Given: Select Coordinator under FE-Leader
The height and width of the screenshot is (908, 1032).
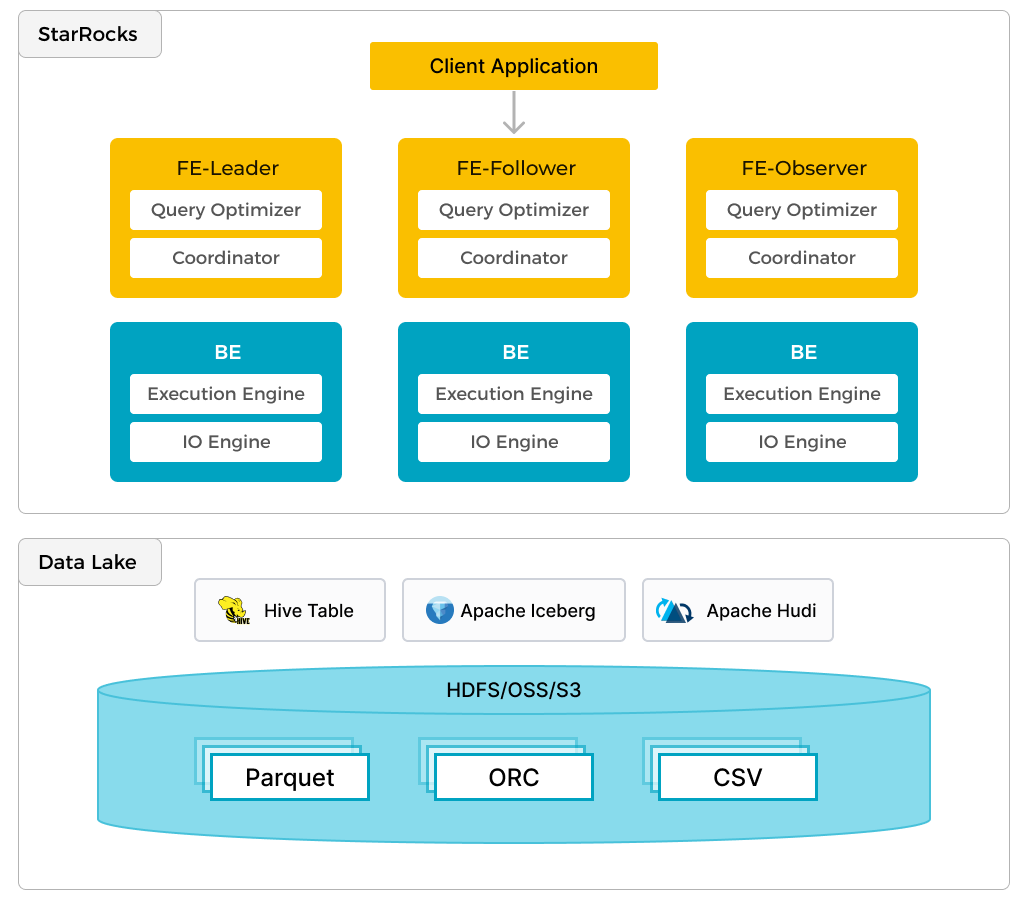Looking at the screenshot, I should (226, 258).
